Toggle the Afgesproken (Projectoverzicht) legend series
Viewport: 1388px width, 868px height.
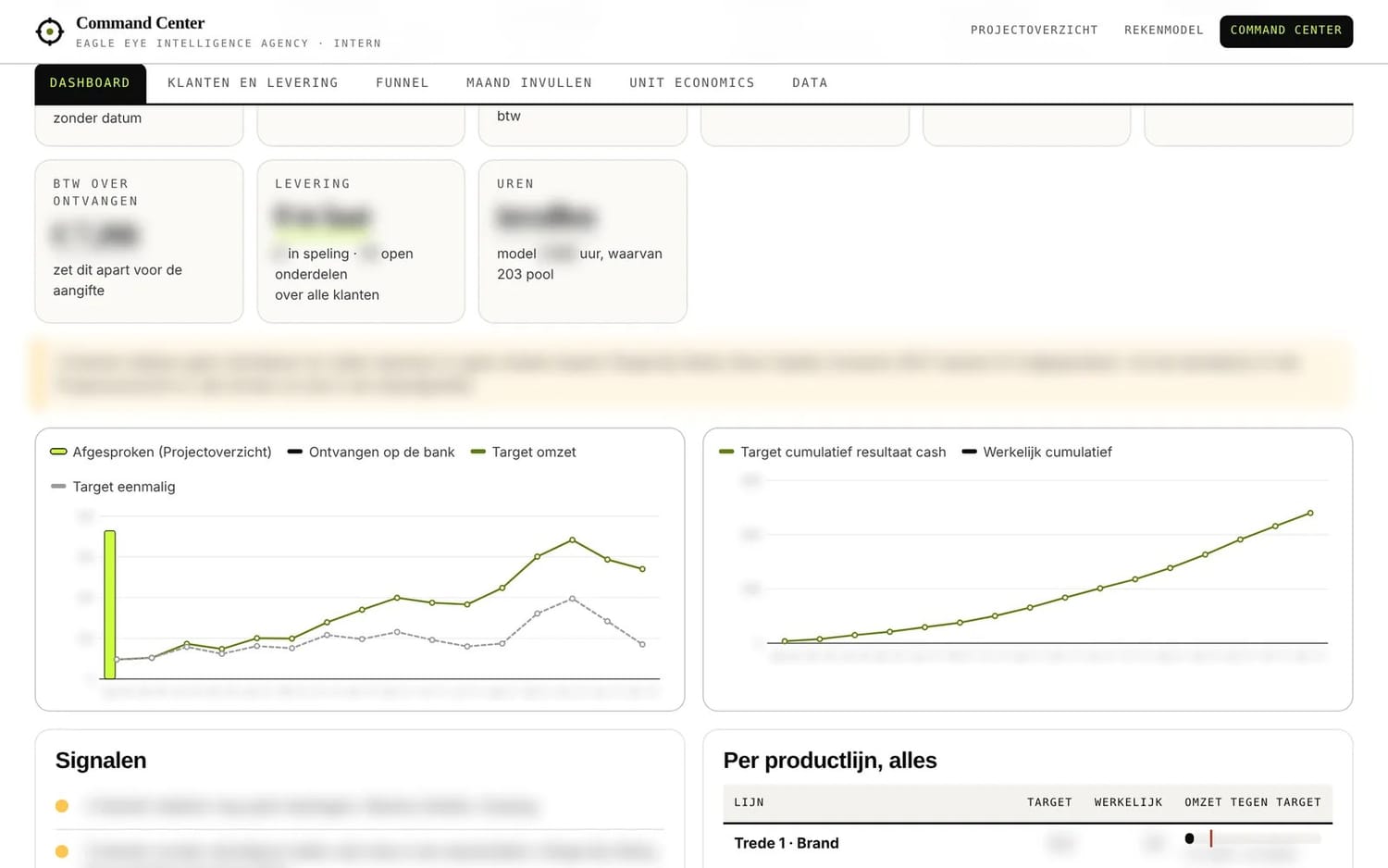161,452
